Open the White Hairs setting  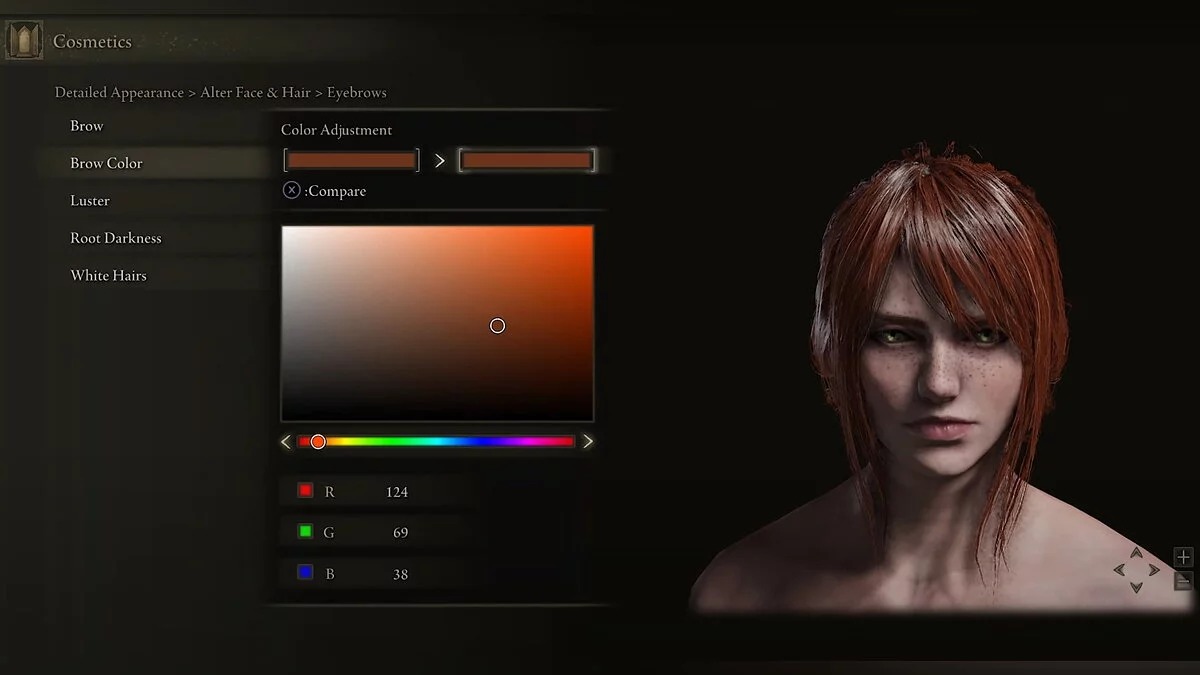(x=108, y=276)
